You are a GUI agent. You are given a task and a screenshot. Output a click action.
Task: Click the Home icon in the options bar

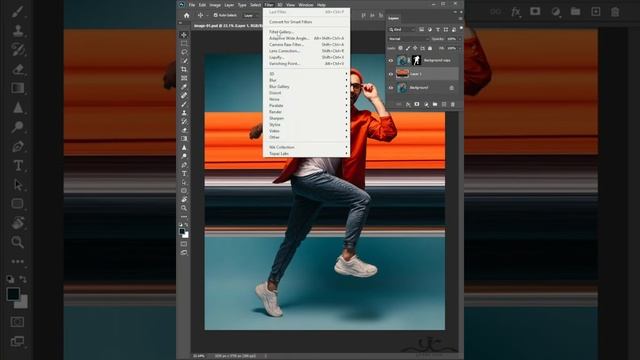tap(187, 16)
